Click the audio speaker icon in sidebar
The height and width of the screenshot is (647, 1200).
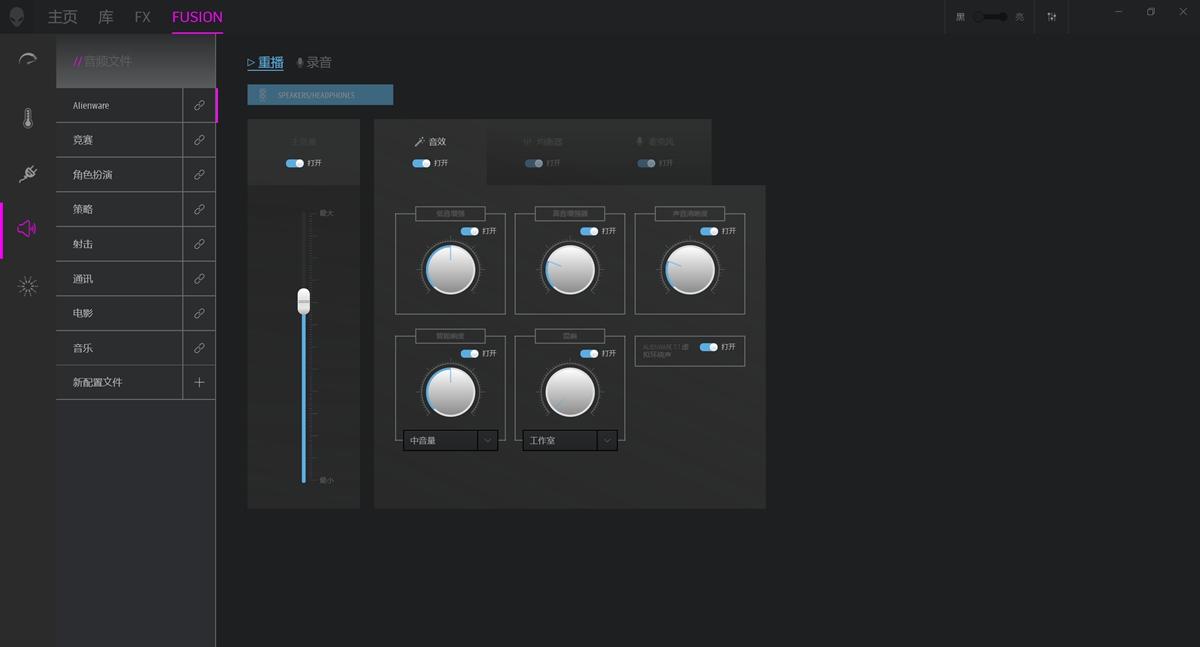28,229
